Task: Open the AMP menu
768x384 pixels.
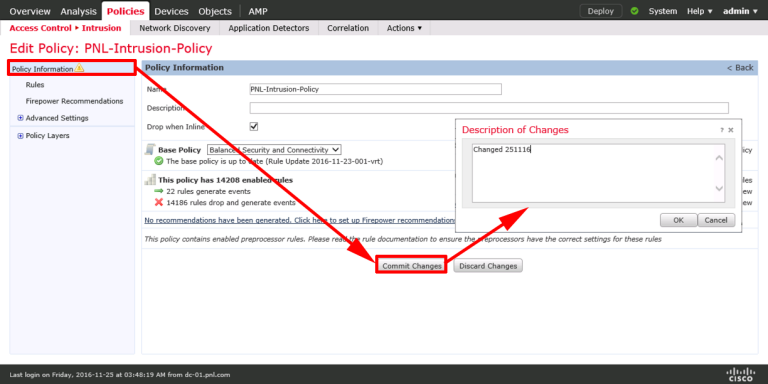Action: [258, 11]
